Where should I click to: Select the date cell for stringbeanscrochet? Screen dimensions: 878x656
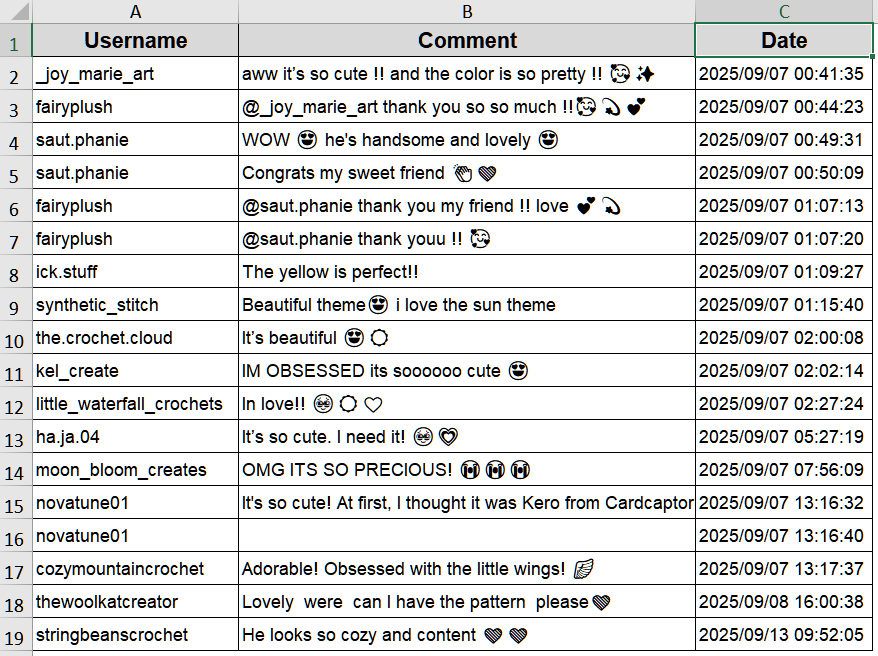(784, 635)
